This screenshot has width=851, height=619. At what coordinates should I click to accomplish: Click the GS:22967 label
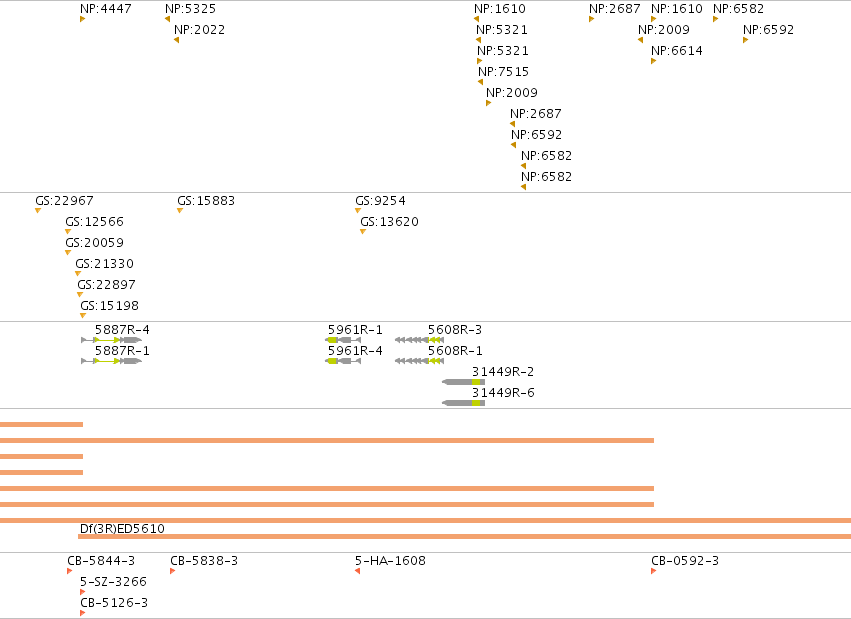(65, 201)
